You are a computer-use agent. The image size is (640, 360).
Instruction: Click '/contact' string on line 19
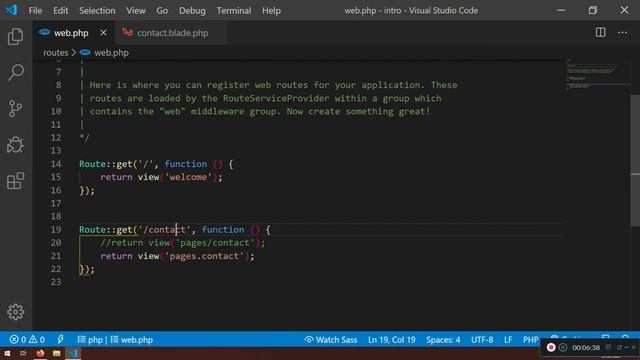tap(164, 229)
